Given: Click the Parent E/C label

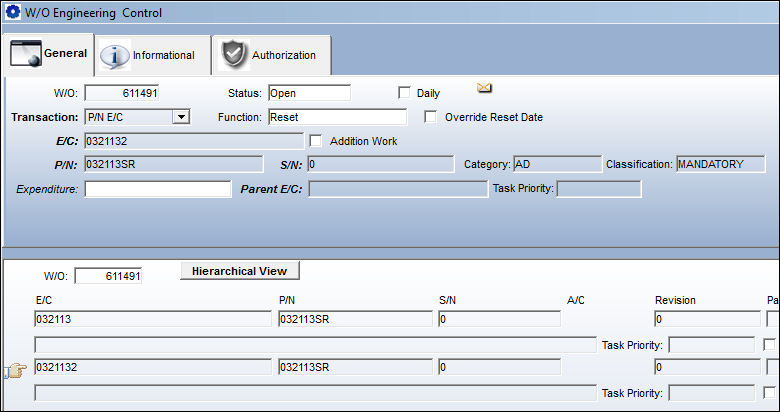Looking at the screenshot, I should [x=271, y=190].
